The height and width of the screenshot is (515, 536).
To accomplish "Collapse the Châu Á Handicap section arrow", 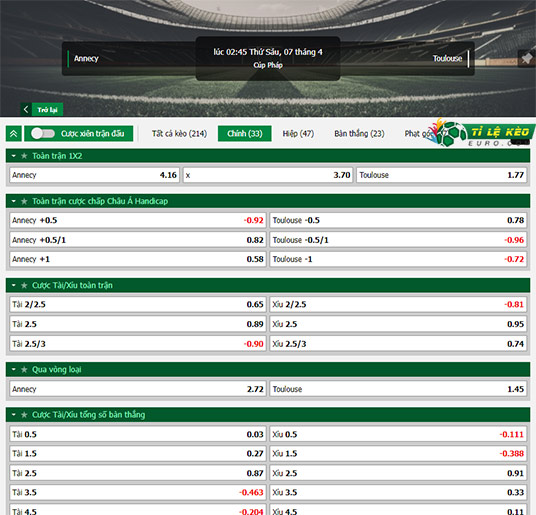I will click(x=14, y=201).
